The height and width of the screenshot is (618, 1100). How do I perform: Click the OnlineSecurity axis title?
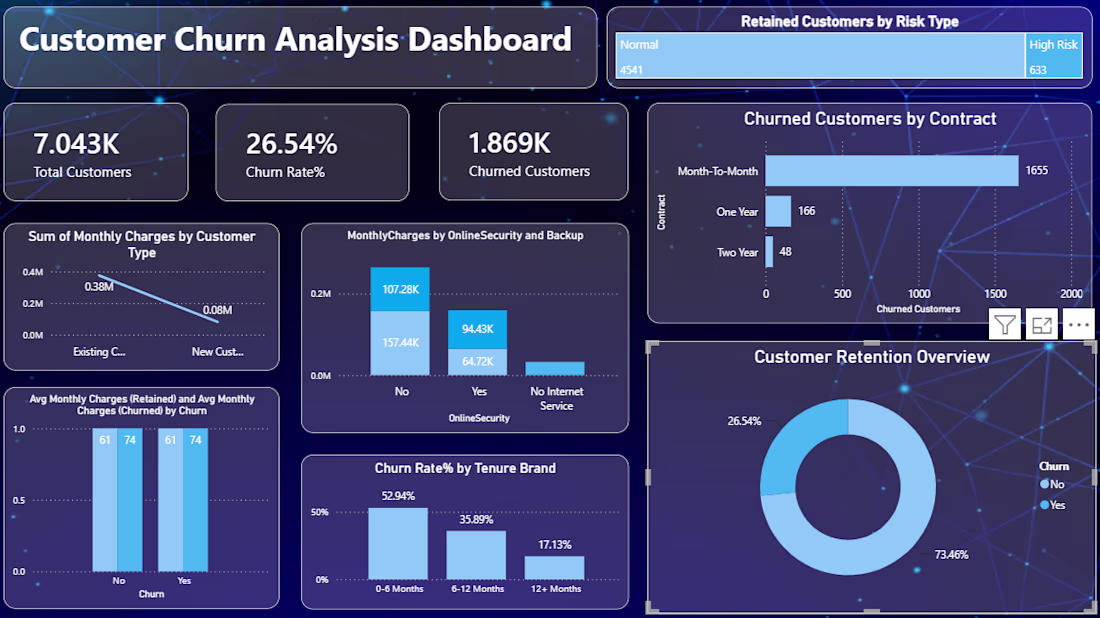pyautogui.click(x=479, y=418)
